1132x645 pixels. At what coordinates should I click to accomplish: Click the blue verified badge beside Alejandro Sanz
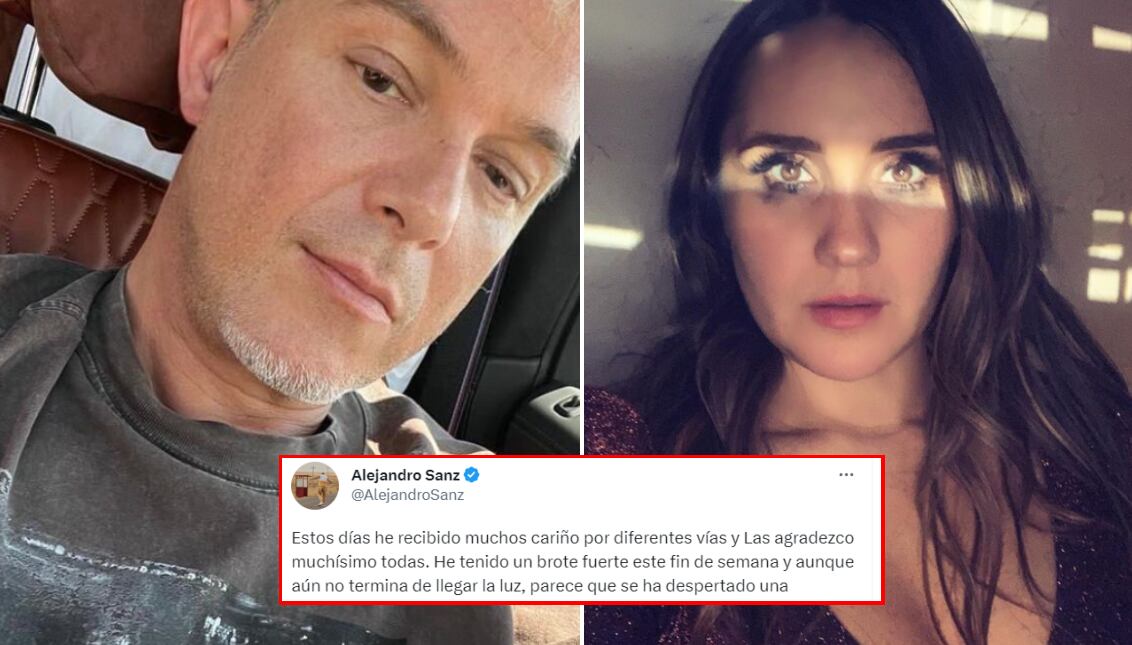471,475
